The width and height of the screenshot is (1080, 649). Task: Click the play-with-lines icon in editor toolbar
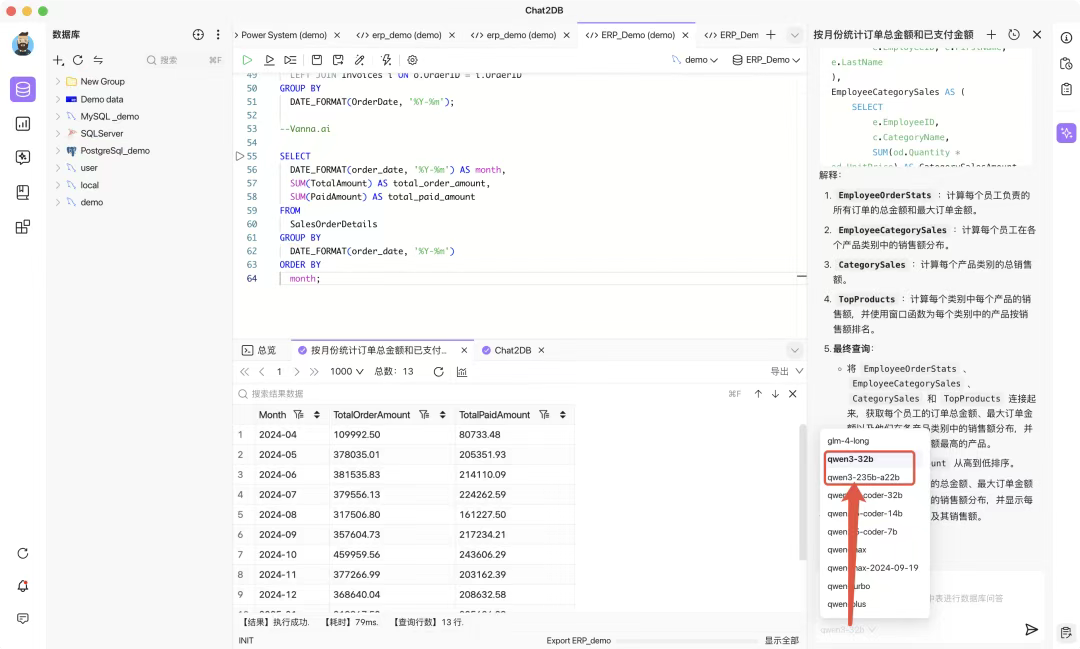(x=290, y=60)
